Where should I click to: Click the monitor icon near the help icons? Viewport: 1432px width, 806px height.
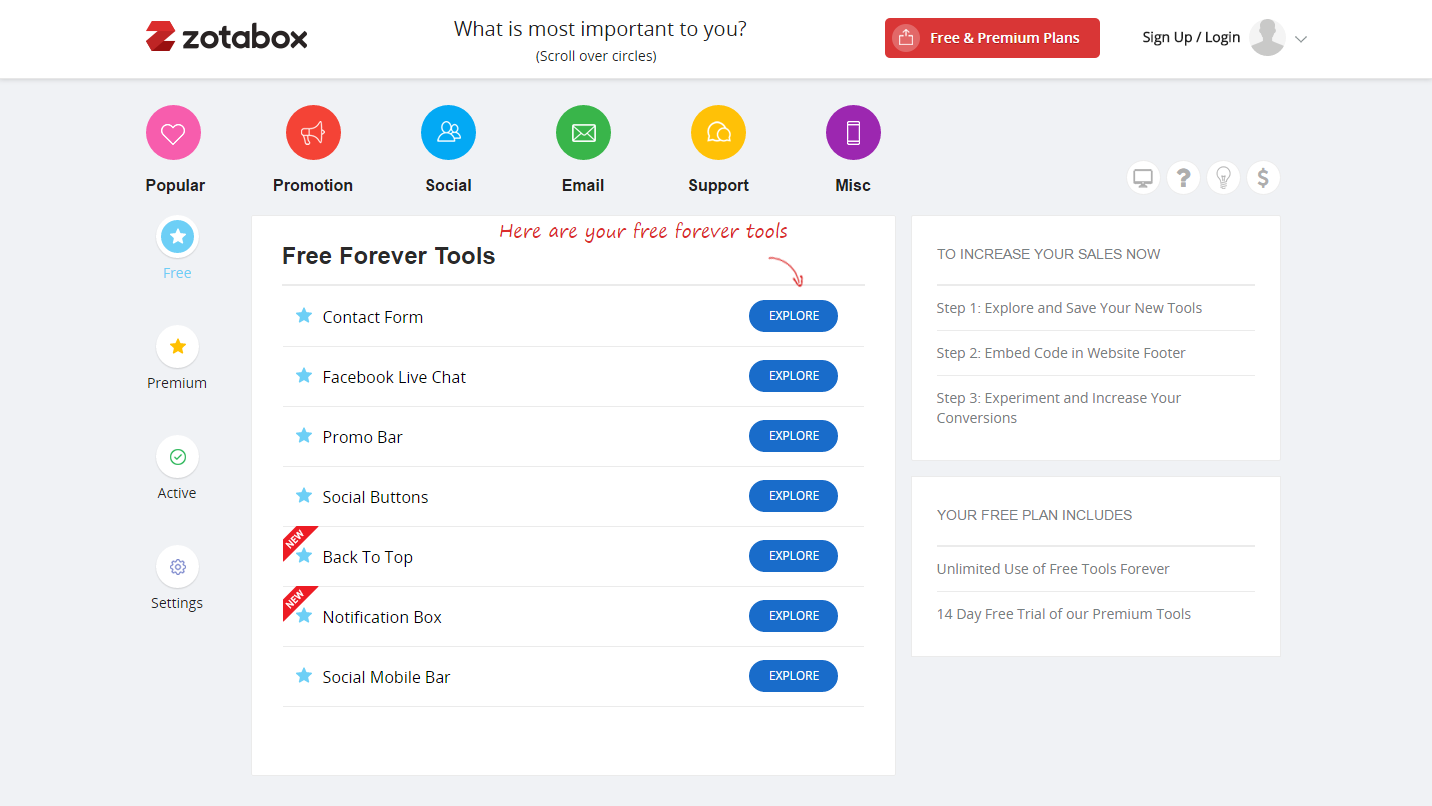pos(1143,178)
